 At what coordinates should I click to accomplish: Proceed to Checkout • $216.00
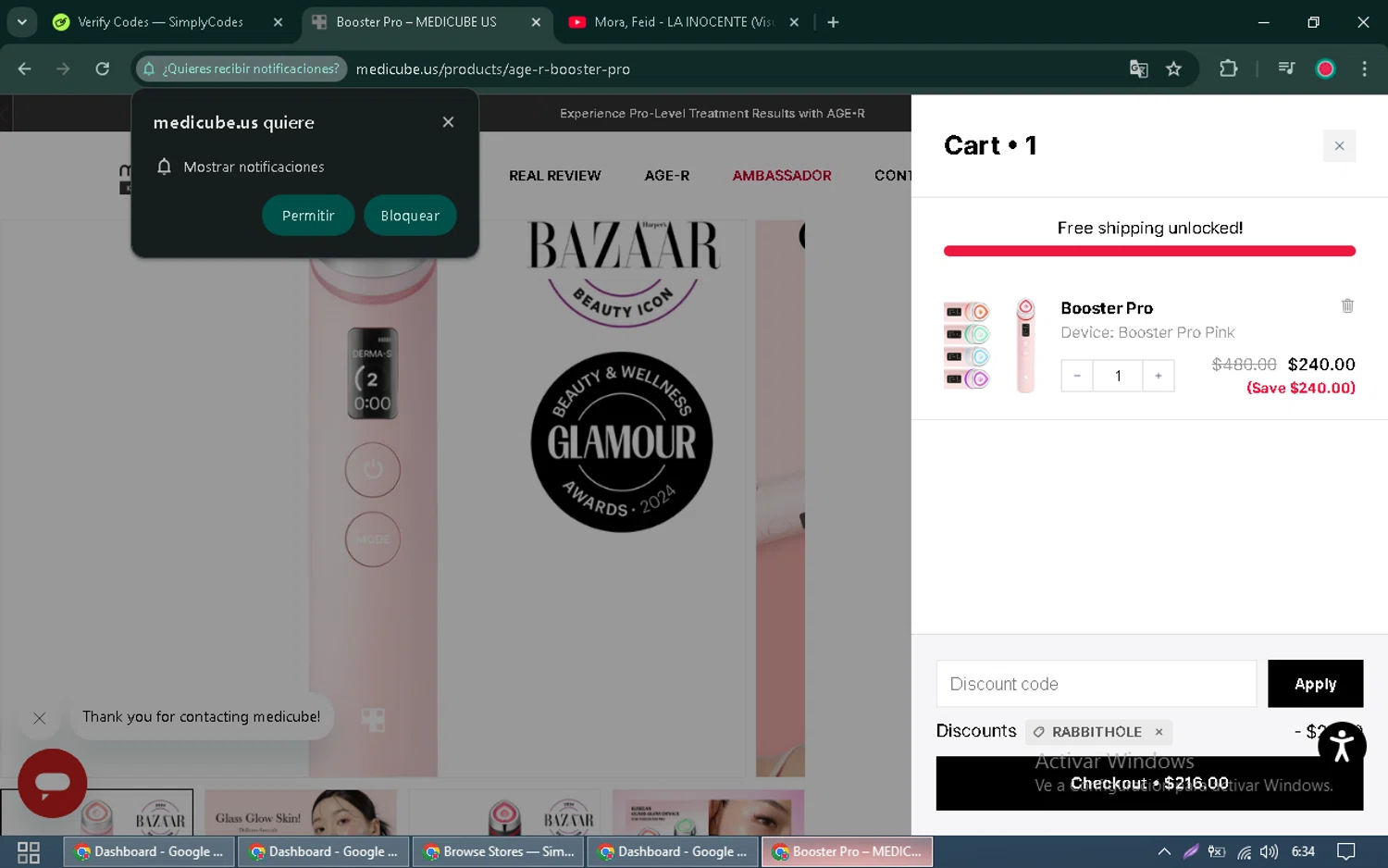click(x=1149, y=784)
